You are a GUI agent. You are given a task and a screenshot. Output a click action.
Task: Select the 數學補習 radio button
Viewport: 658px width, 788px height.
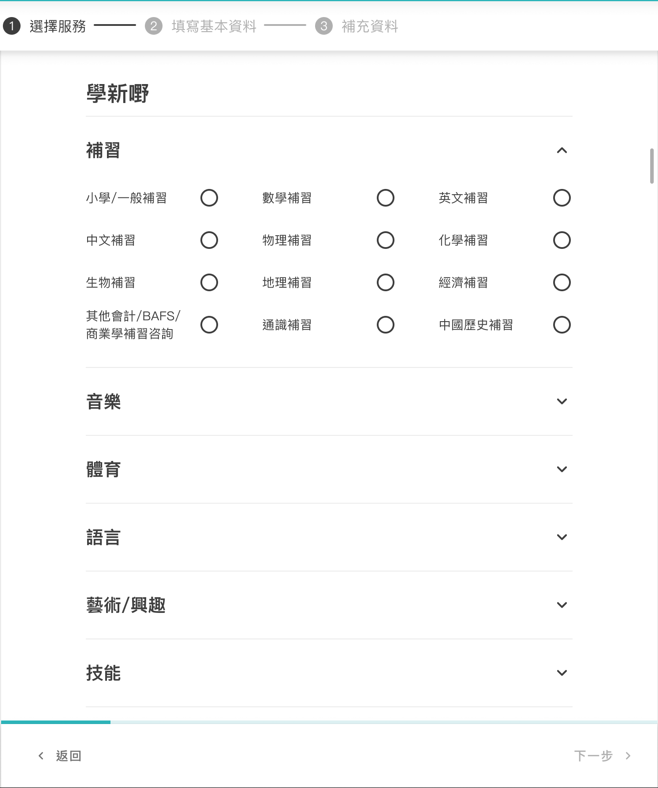click(386, 198)
